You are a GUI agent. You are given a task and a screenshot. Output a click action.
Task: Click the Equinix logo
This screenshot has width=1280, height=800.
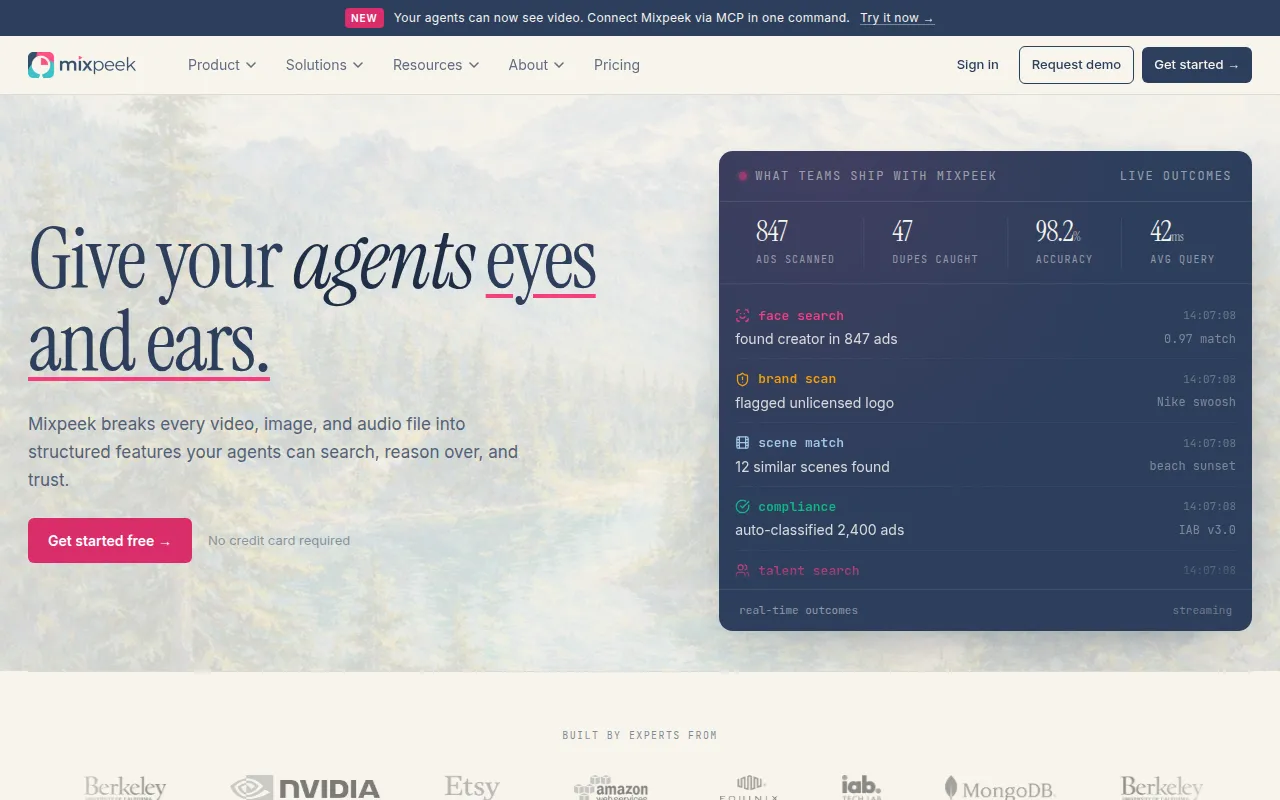[x=749, y=788]
